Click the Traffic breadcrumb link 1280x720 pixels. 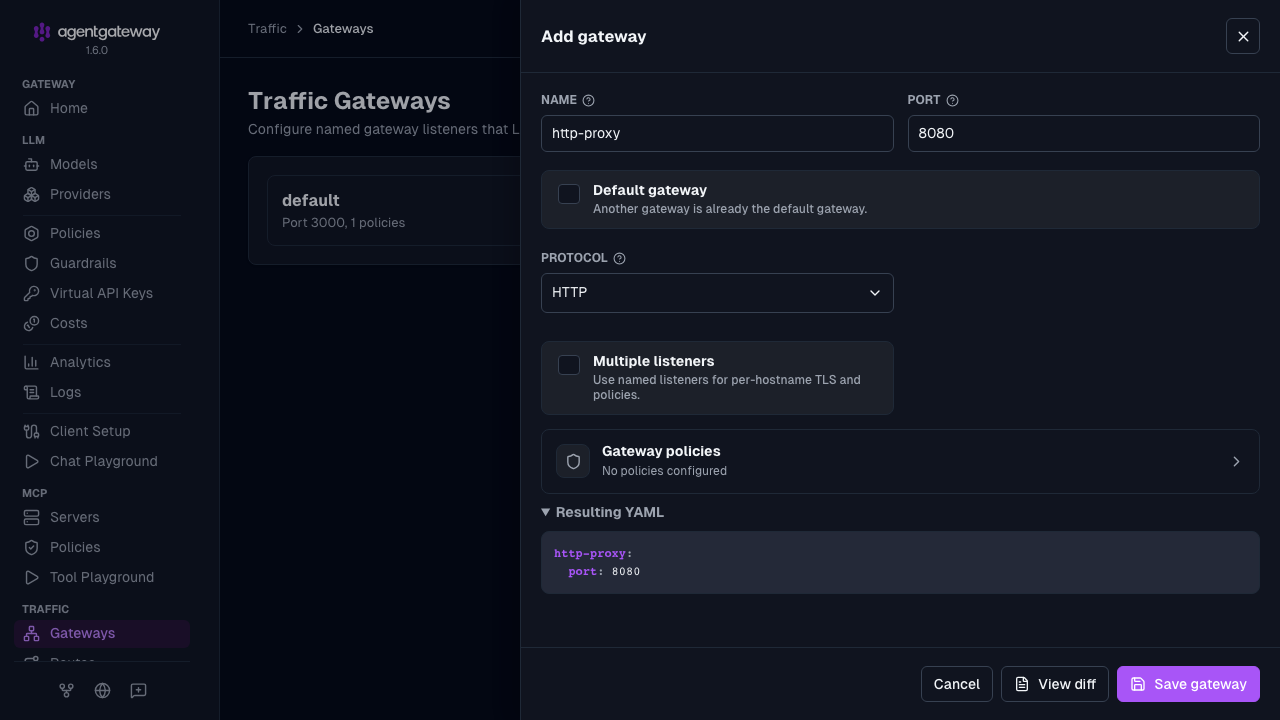[267, 29]
